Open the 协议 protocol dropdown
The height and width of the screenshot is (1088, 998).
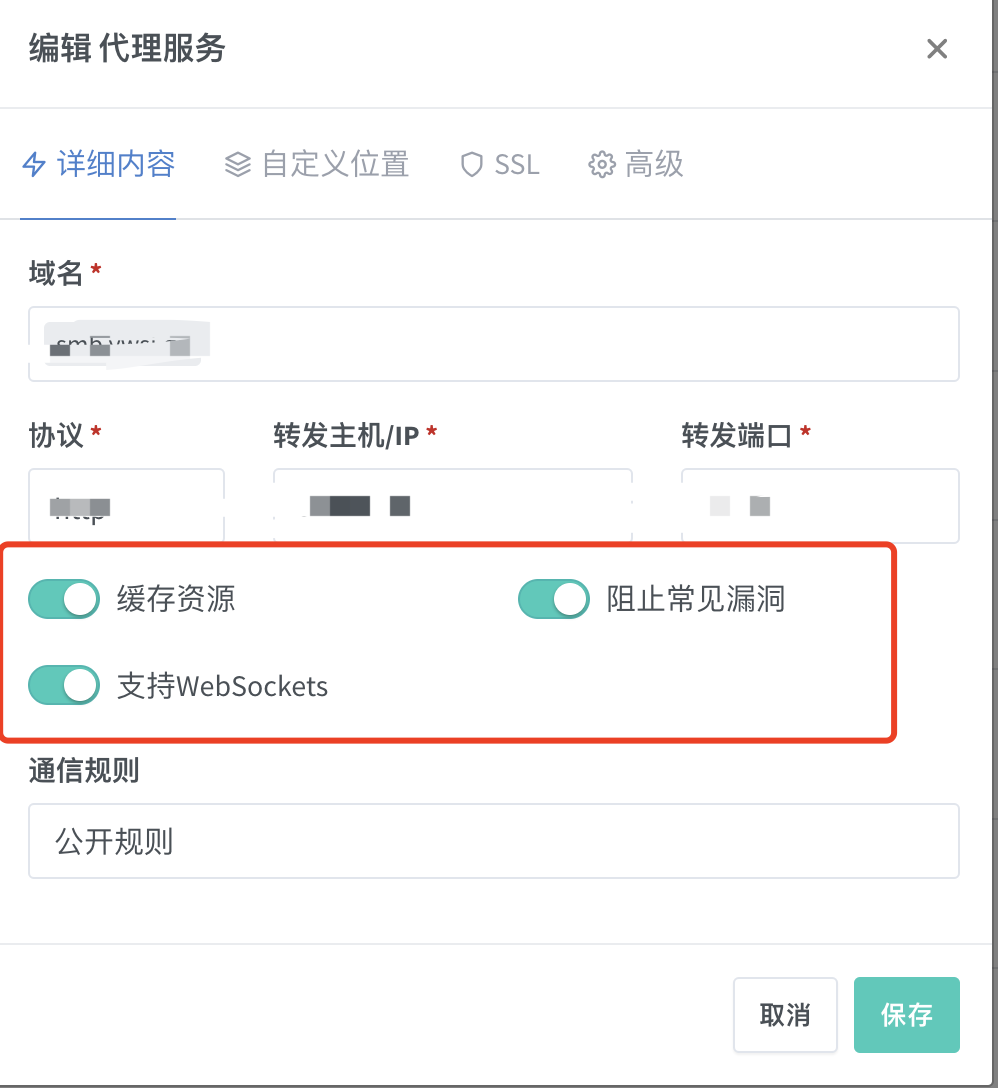click(126, 505)
